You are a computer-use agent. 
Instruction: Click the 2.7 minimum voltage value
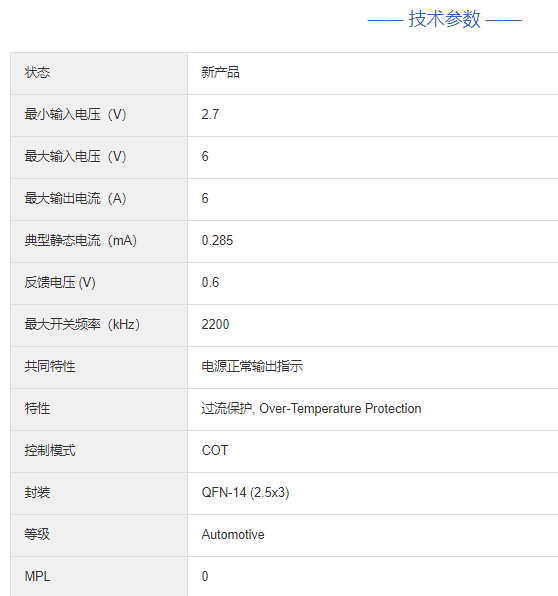(x=210, y=114)
